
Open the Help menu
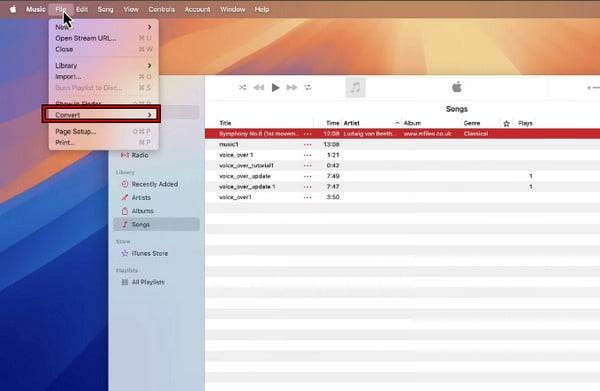[x=262, y=9]
